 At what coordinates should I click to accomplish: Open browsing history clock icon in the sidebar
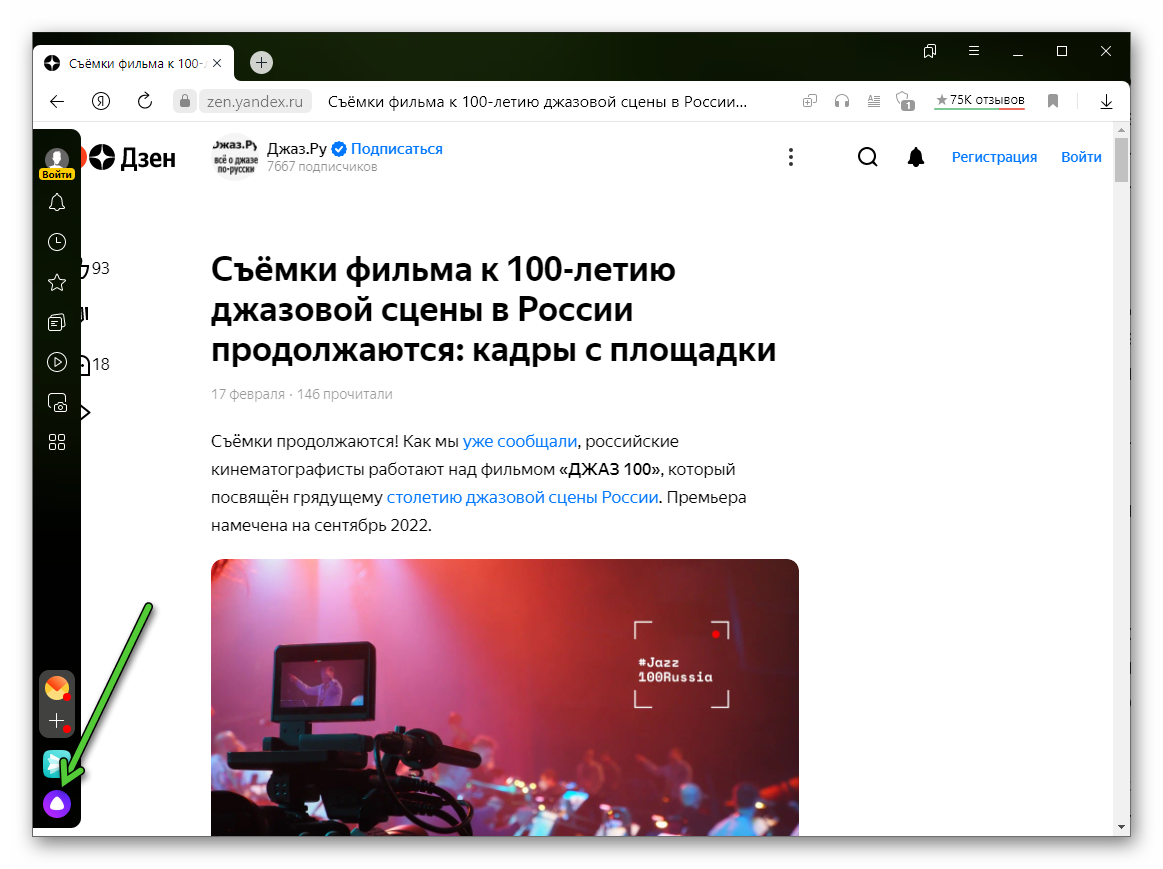click(x=57, y=242)
